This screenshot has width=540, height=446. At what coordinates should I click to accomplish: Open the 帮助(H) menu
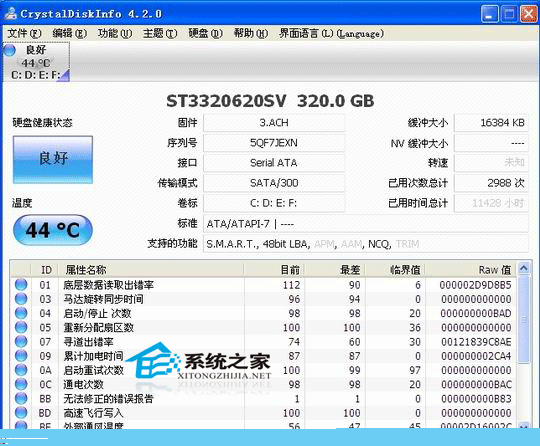(251, 33)
